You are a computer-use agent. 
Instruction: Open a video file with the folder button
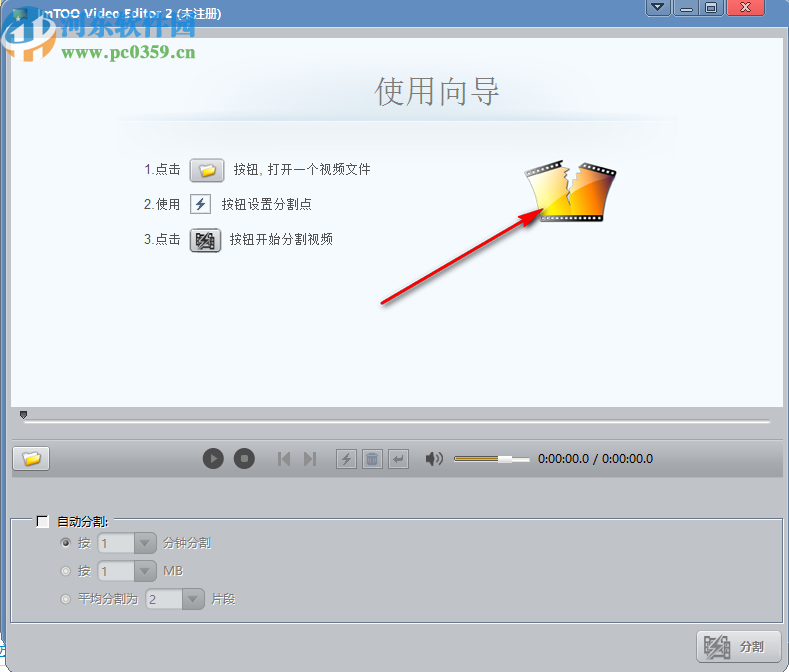[31, 459]
